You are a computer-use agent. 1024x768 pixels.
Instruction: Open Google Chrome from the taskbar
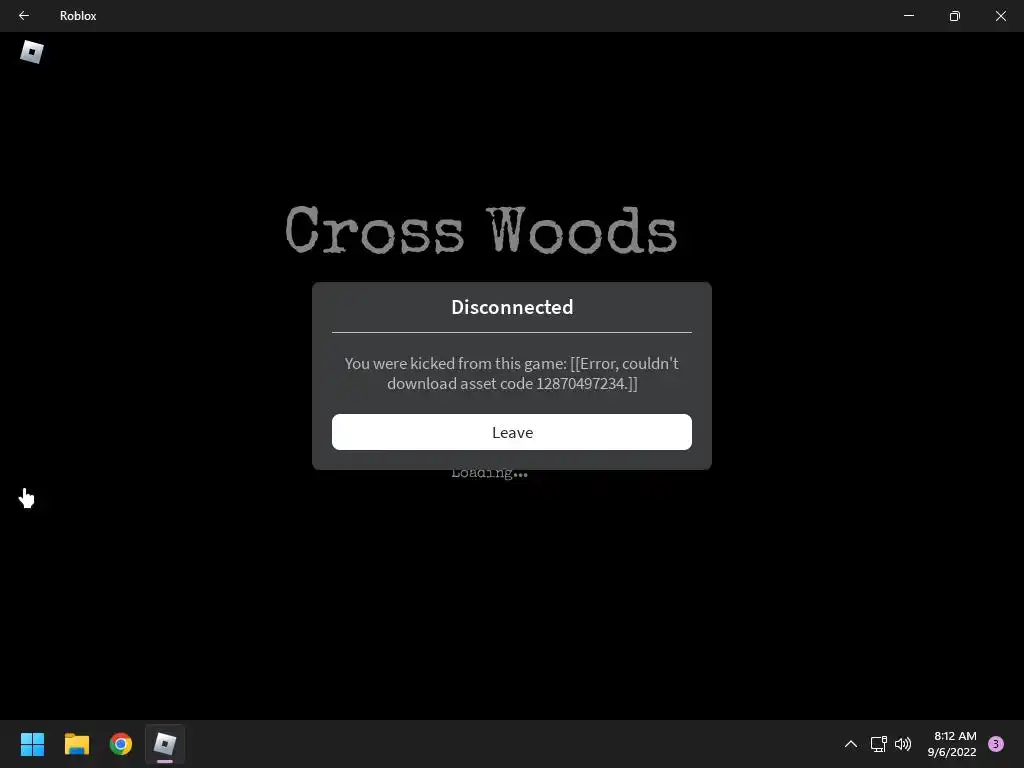click(x=121, y=744)
